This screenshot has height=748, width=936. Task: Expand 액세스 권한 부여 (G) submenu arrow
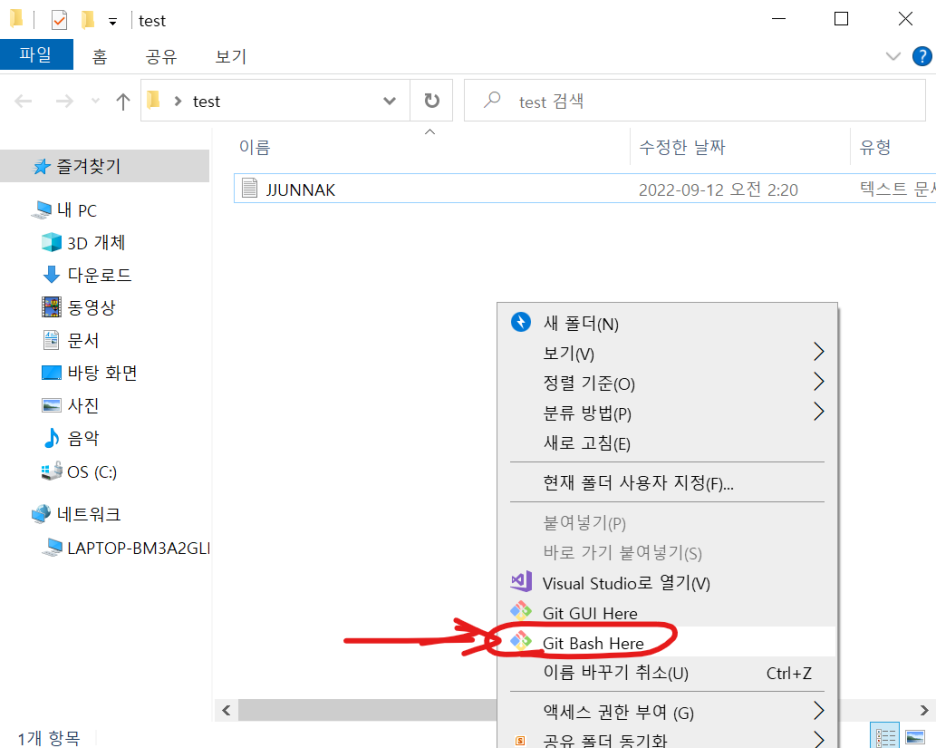[x=819, y=711]
